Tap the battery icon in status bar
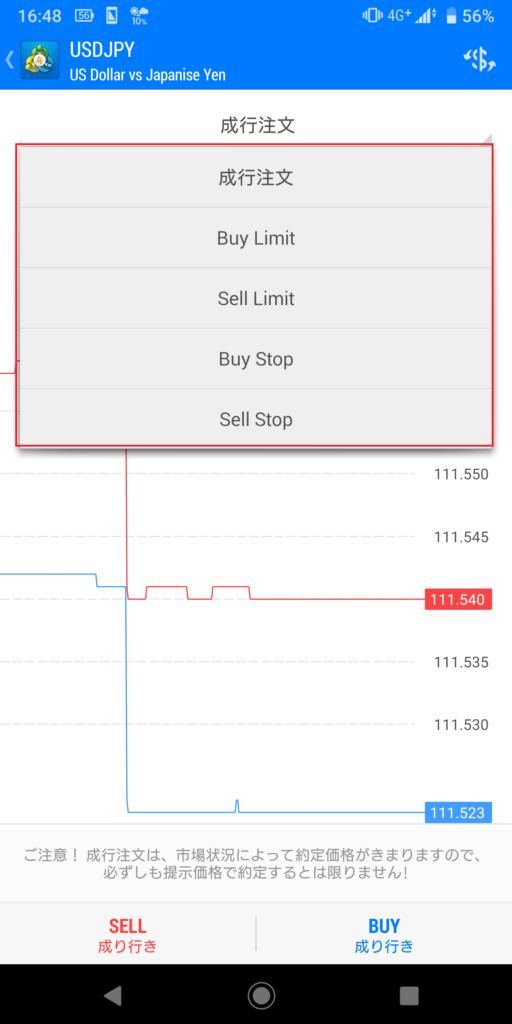This screenshot has height=1024, width=512. pyautogui.click(x=451, y=16)
